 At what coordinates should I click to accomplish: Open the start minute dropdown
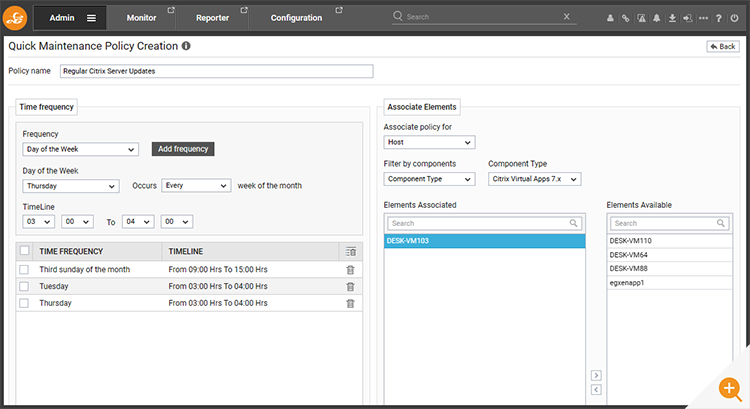(x=77, y=222)
